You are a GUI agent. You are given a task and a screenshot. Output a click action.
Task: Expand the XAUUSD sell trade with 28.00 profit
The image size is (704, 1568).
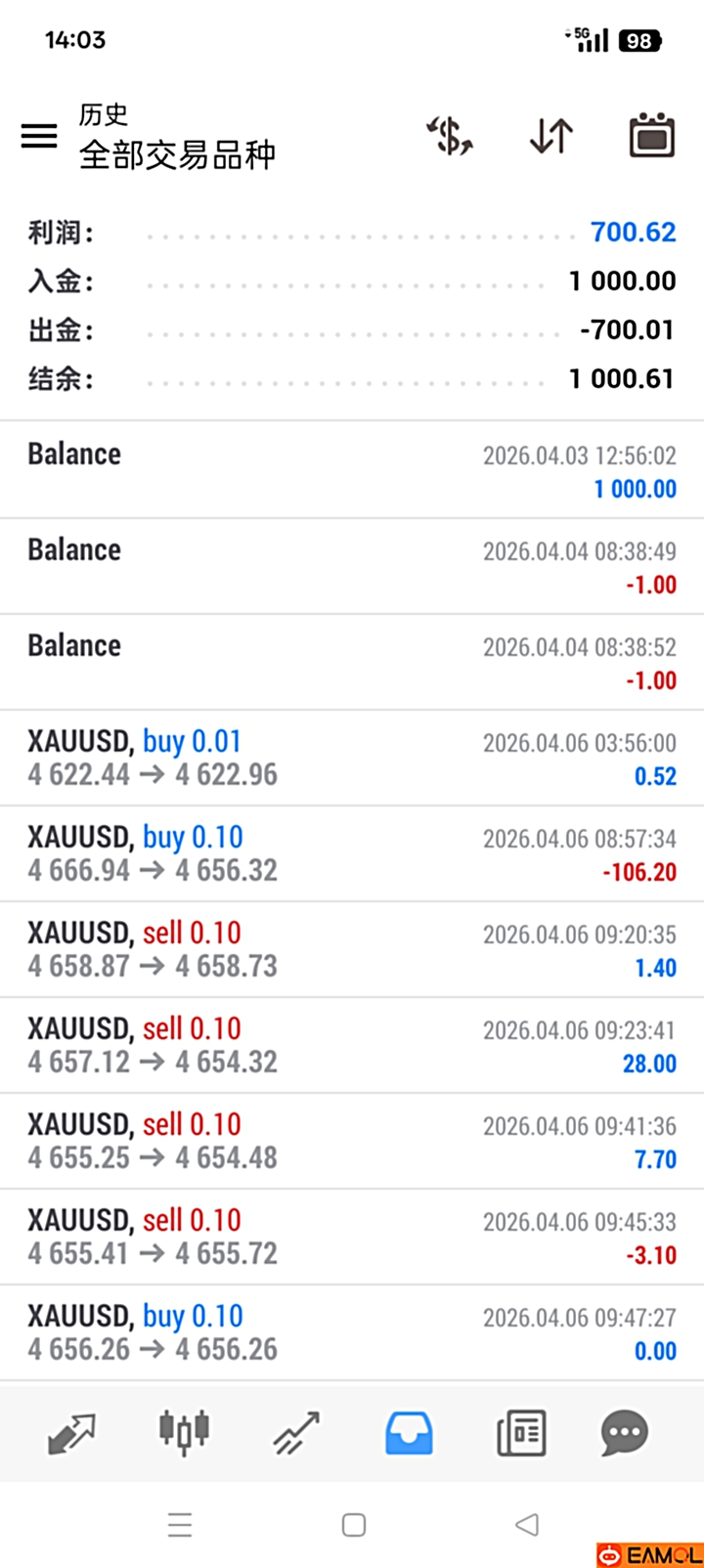(352, 1045)
